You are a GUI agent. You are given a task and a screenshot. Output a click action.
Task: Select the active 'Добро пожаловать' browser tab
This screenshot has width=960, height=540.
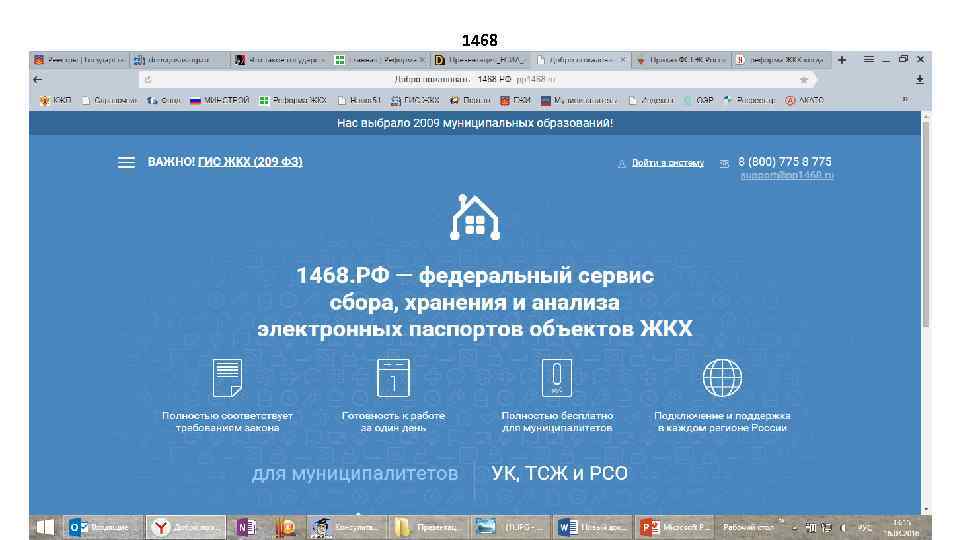[580, 60]
